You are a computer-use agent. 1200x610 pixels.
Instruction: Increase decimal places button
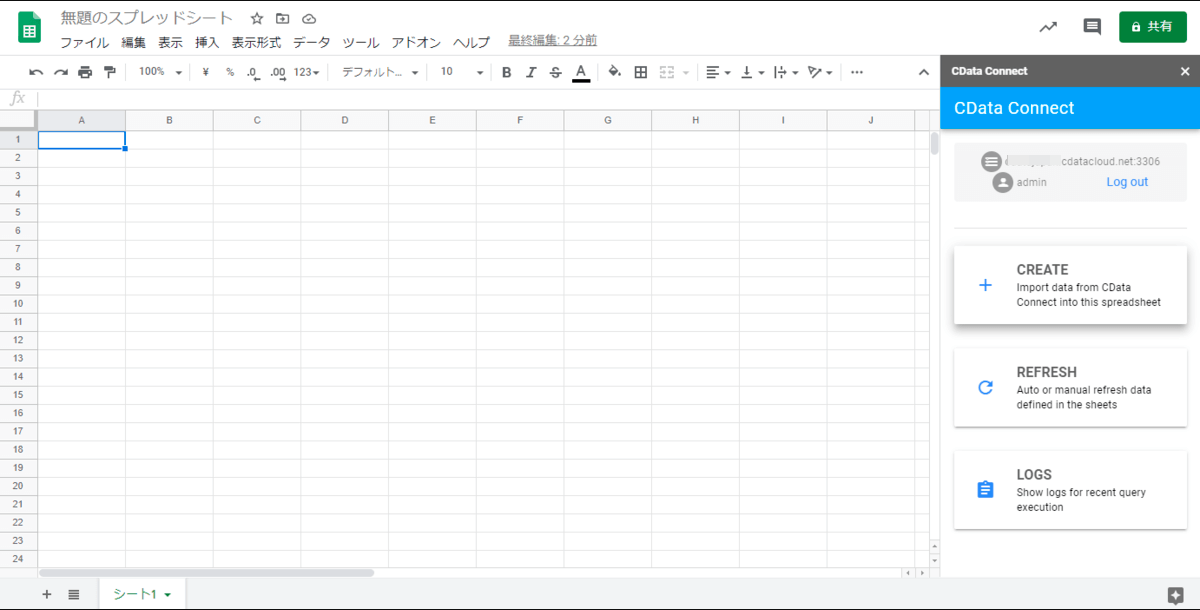[x=278, y=73]
